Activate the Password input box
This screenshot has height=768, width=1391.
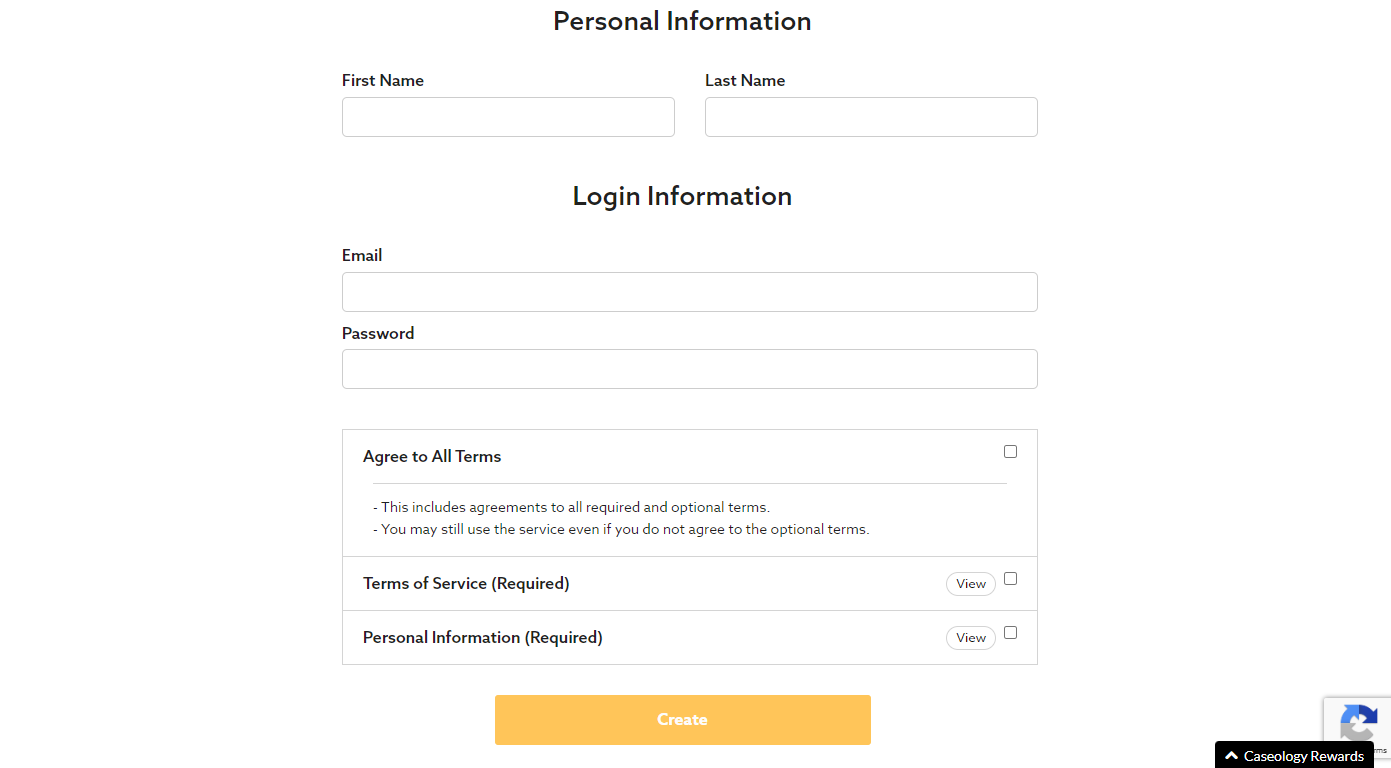[690, 369]
